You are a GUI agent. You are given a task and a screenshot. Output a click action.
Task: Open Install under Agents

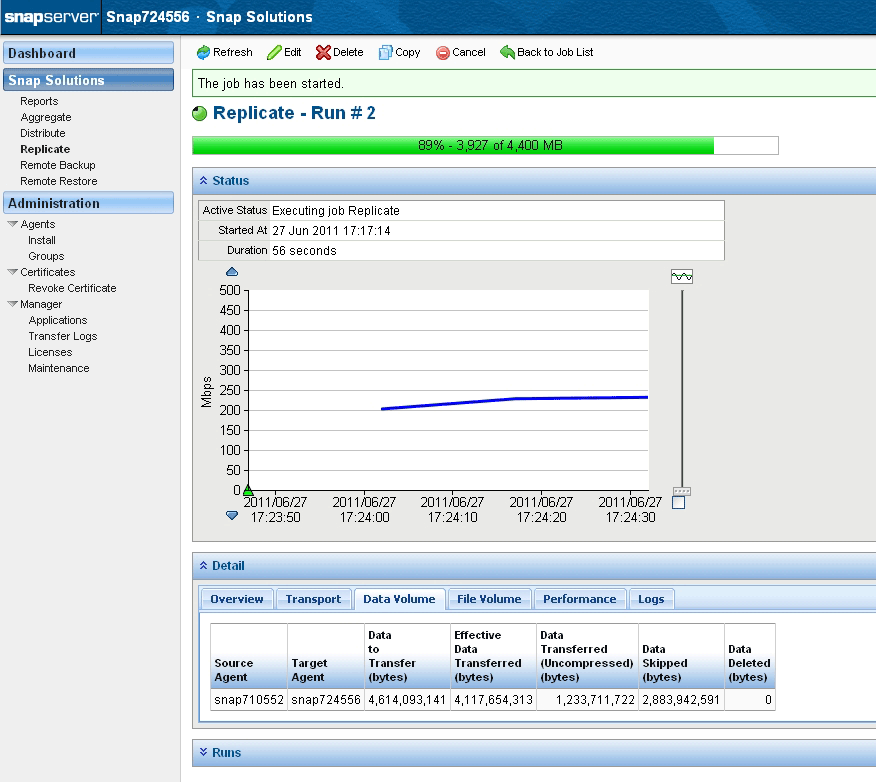(x=42, y=240)
